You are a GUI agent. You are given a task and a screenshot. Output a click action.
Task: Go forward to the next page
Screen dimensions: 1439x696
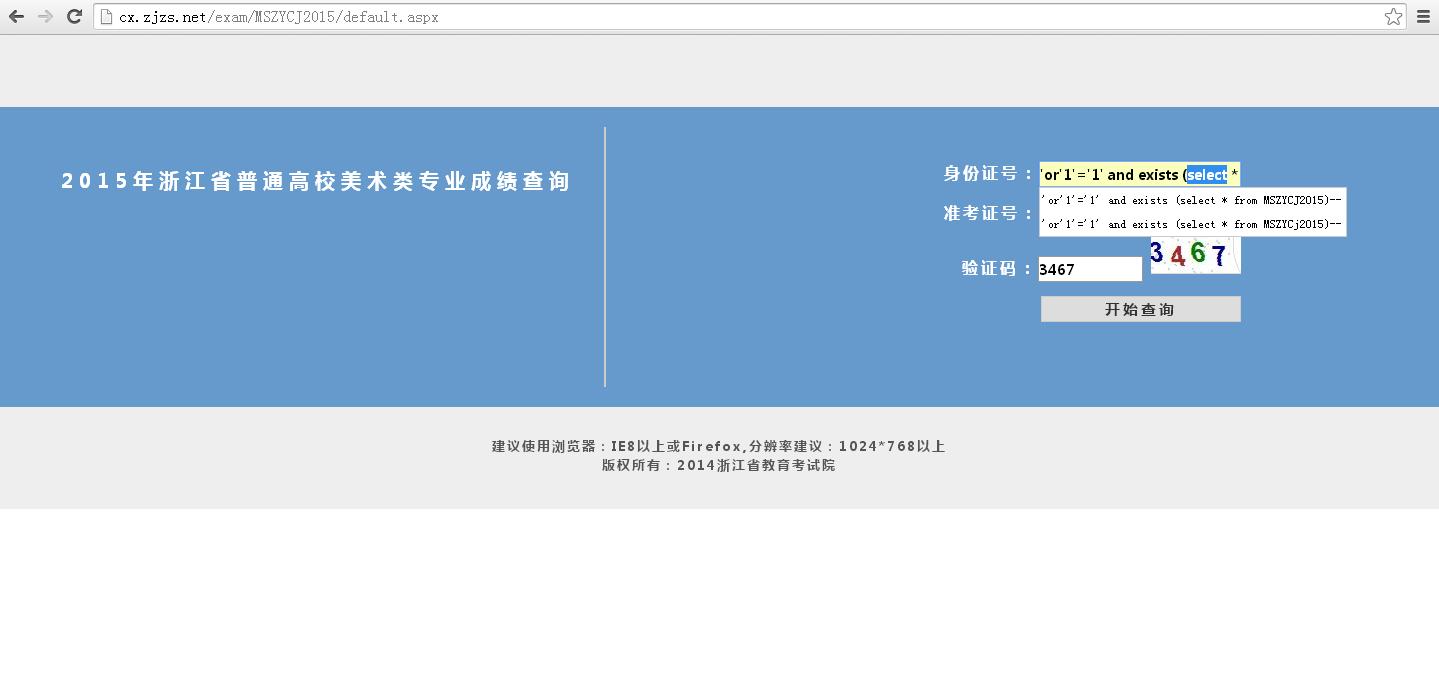click(45, 16)
